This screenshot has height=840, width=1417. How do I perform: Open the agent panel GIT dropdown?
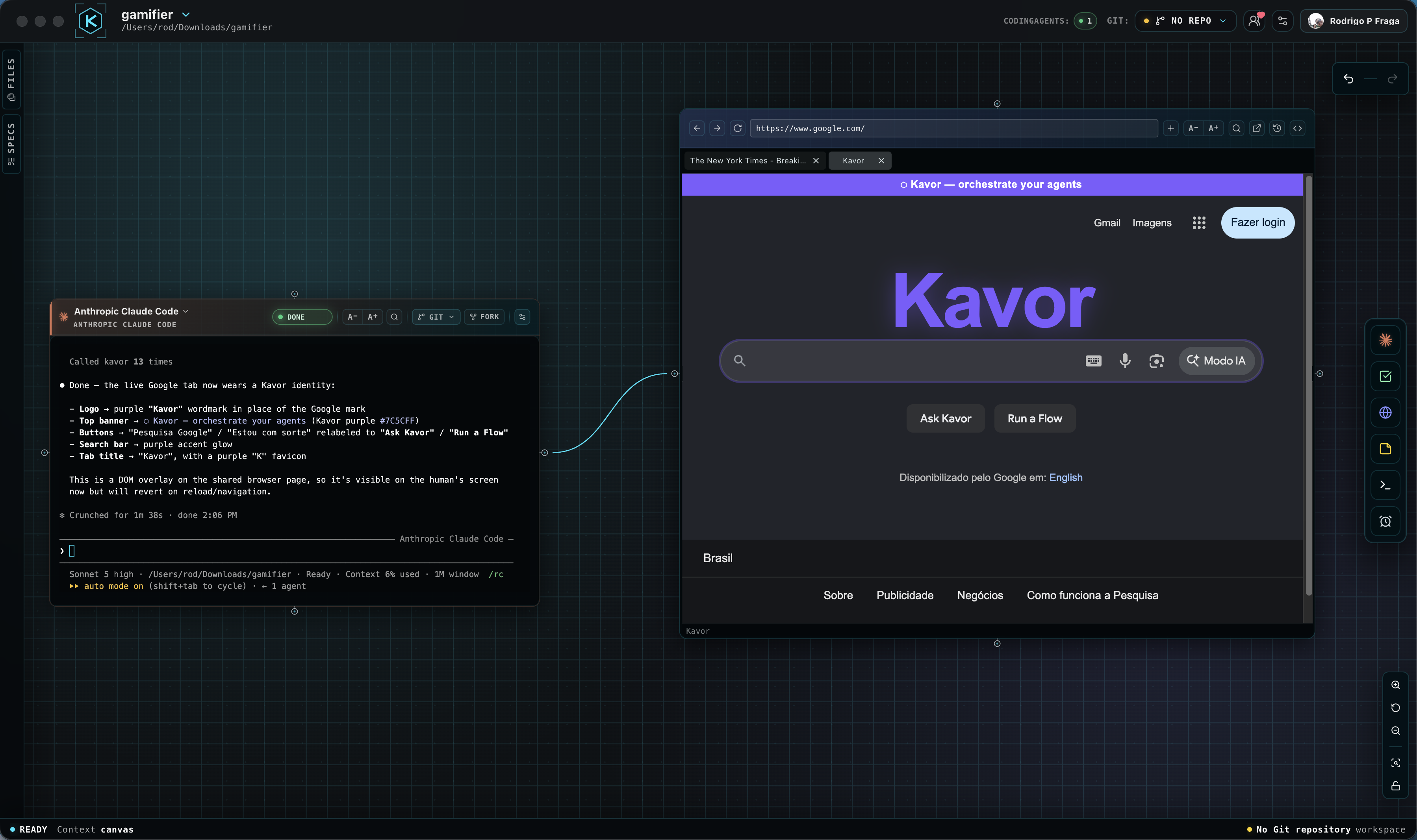436,317
